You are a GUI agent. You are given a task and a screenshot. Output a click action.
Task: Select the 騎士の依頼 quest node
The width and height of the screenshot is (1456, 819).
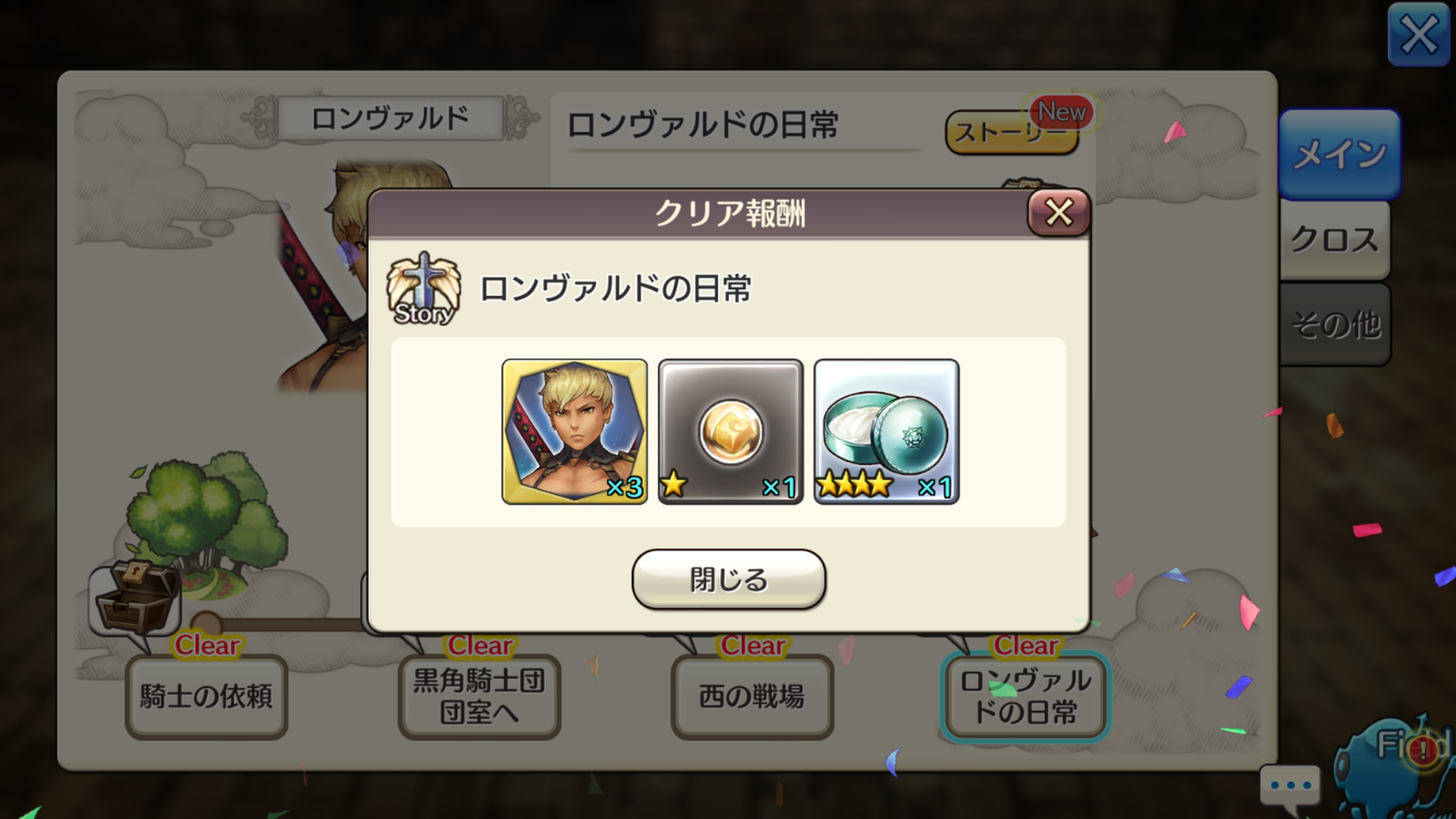[x=207, y=697]
